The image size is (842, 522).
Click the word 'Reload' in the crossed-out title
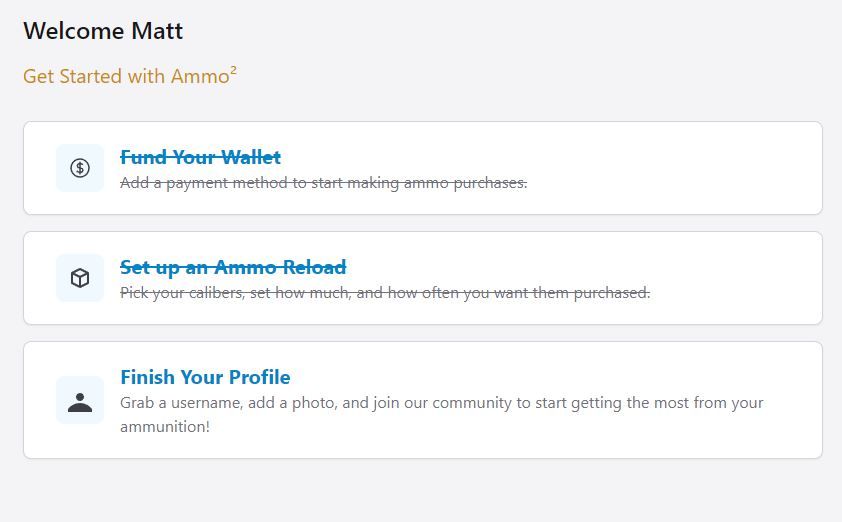312,267
